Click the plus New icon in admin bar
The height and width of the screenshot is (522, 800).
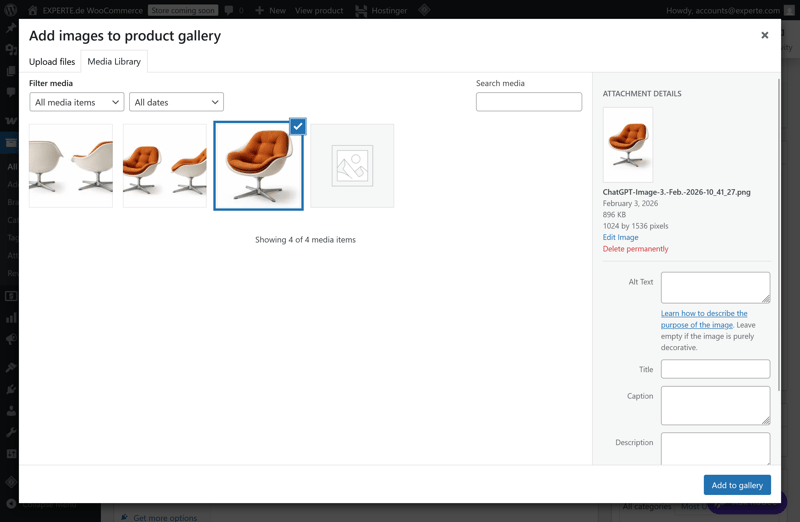point(260,10)
